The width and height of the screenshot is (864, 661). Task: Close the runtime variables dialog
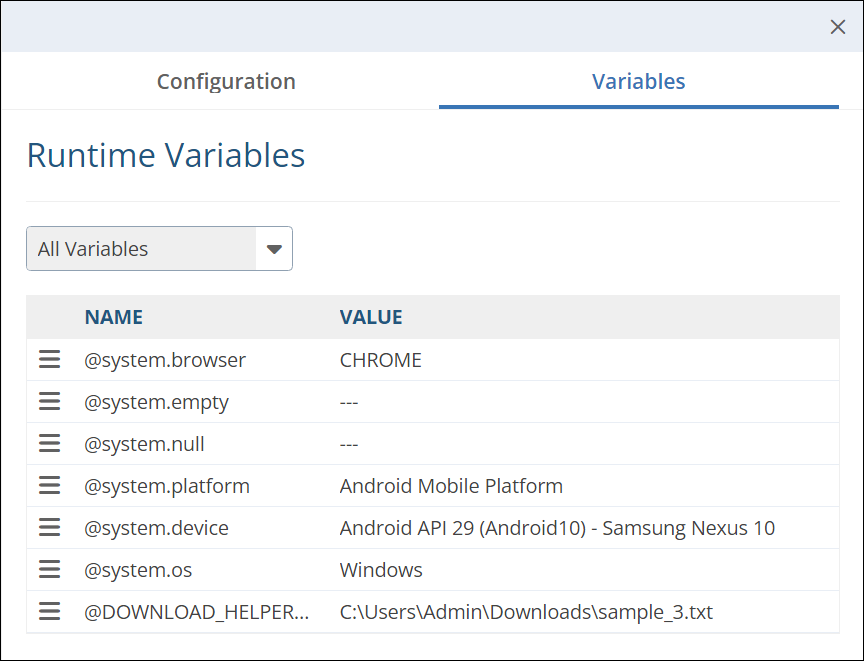(x=838, y=27)
